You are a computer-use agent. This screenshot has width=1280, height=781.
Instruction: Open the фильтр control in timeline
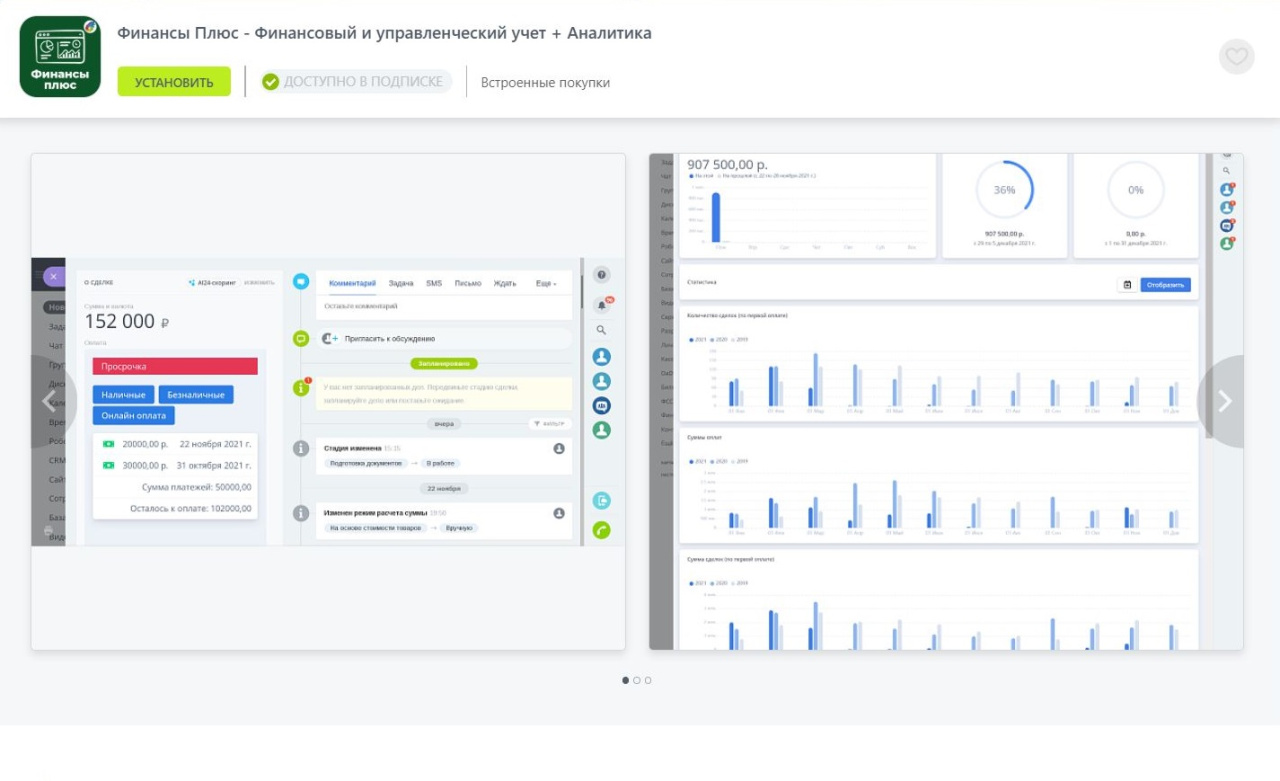coord(550,424)
